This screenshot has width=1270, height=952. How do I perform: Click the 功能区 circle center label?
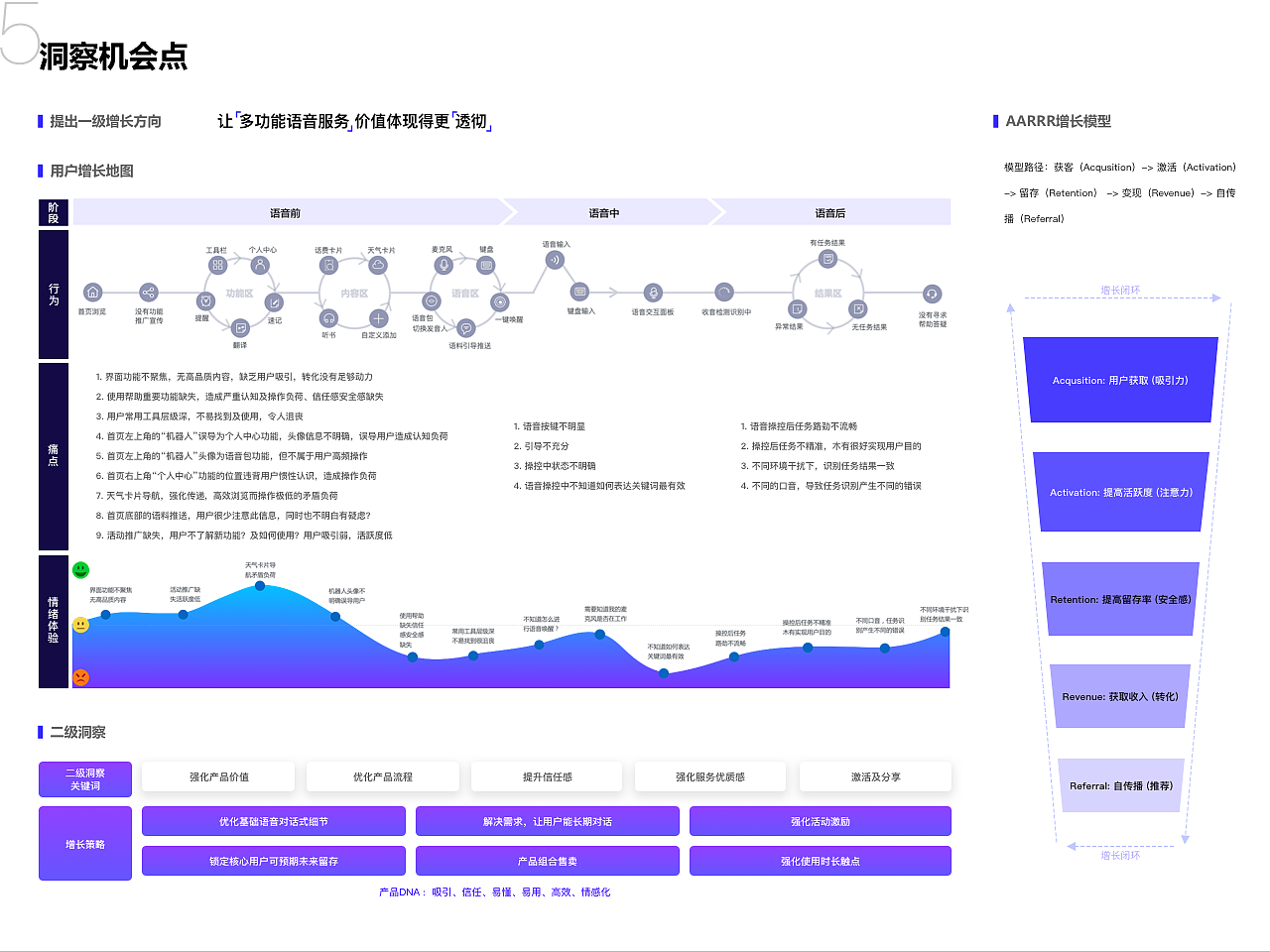point(239,294)
